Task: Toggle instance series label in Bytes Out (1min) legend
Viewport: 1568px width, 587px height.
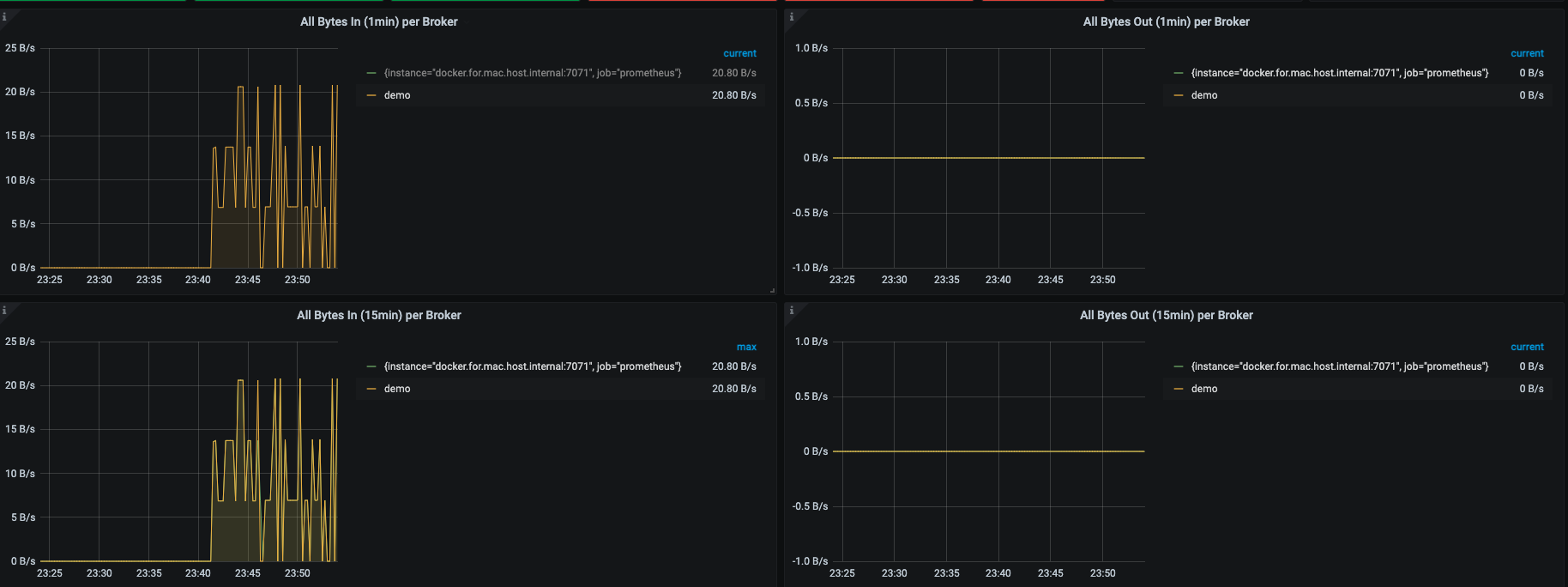Action: click(1339, 73)
